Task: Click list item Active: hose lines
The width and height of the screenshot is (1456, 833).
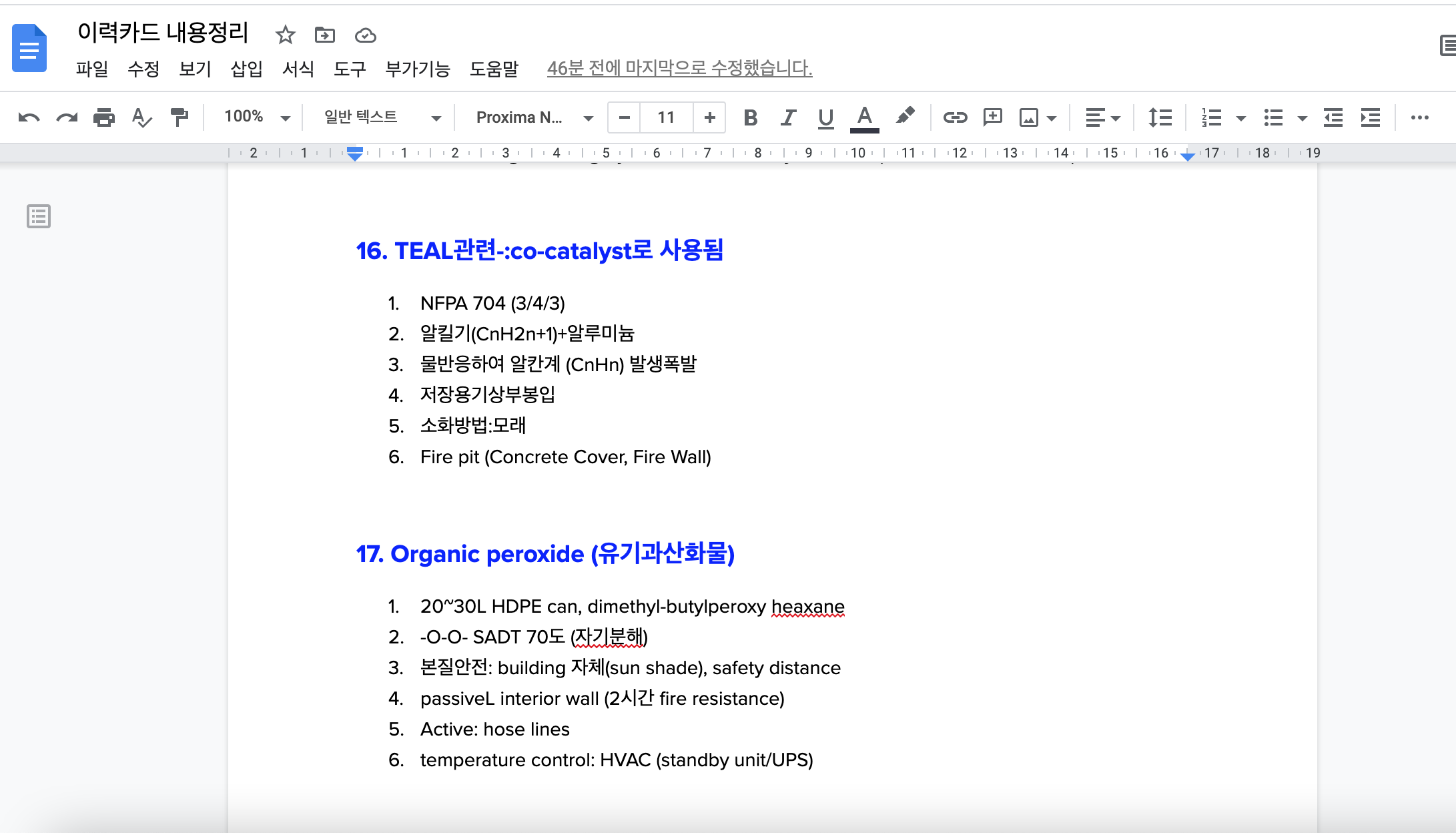Action: point(494,729)
